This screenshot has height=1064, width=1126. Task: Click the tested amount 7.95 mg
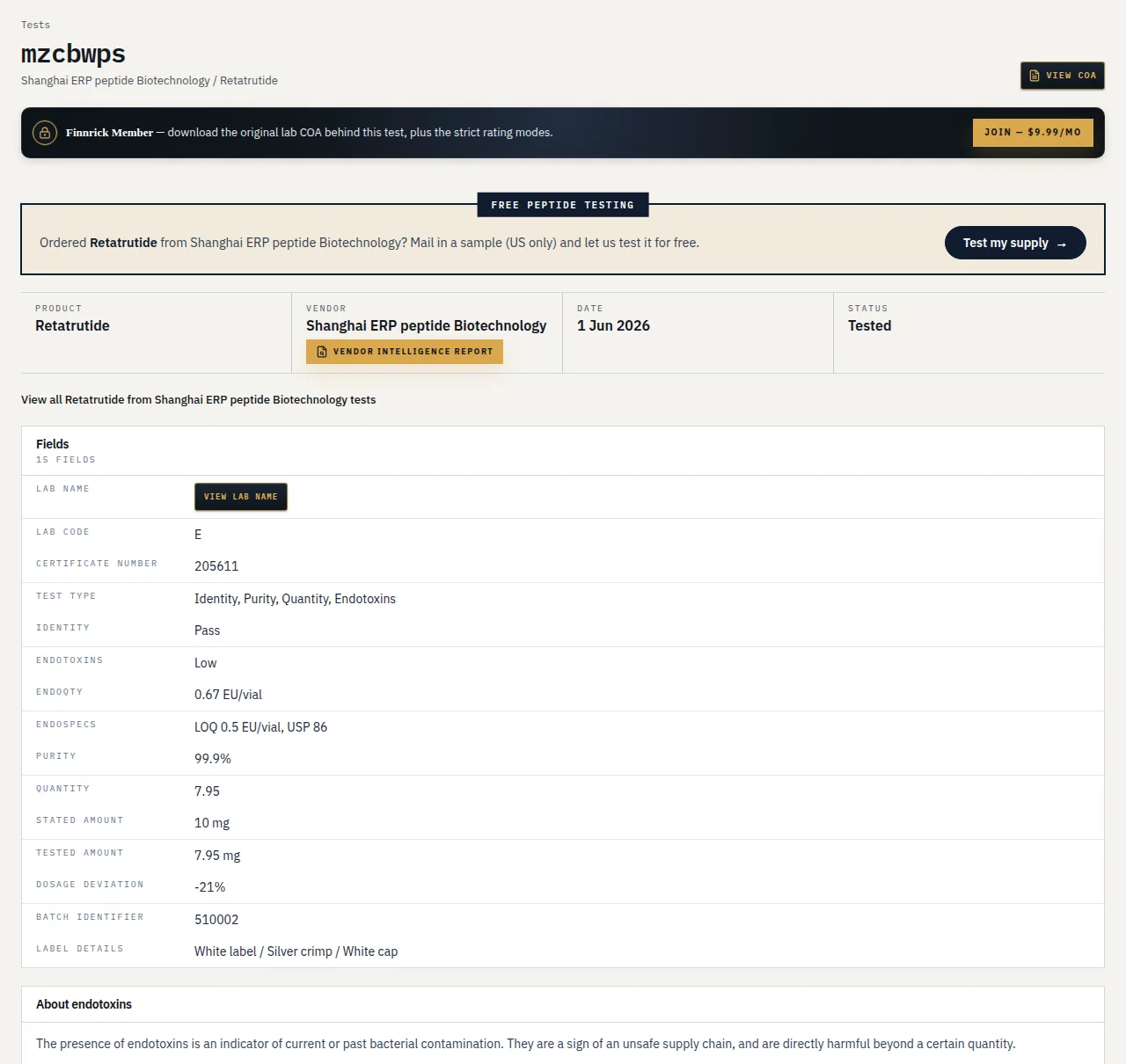click(217, 856)
